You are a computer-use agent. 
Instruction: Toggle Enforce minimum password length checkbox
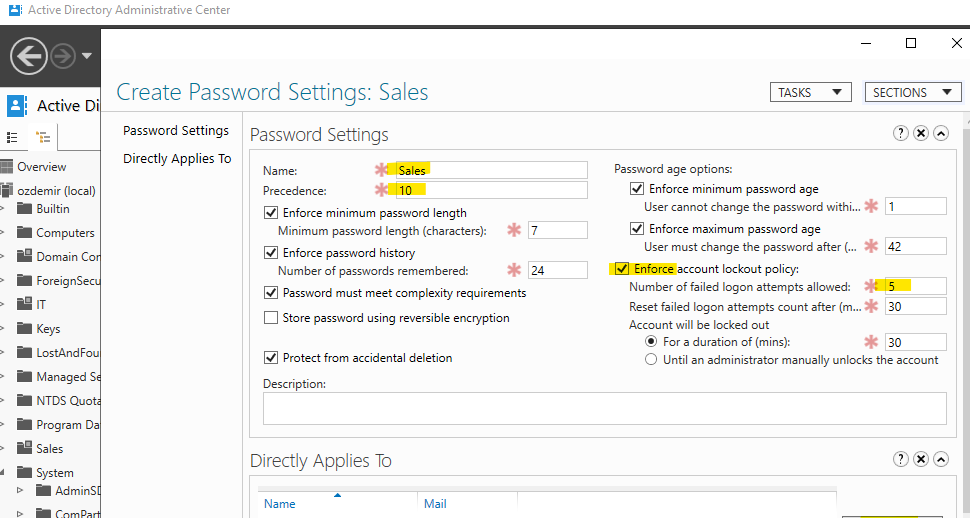[271, 213]
